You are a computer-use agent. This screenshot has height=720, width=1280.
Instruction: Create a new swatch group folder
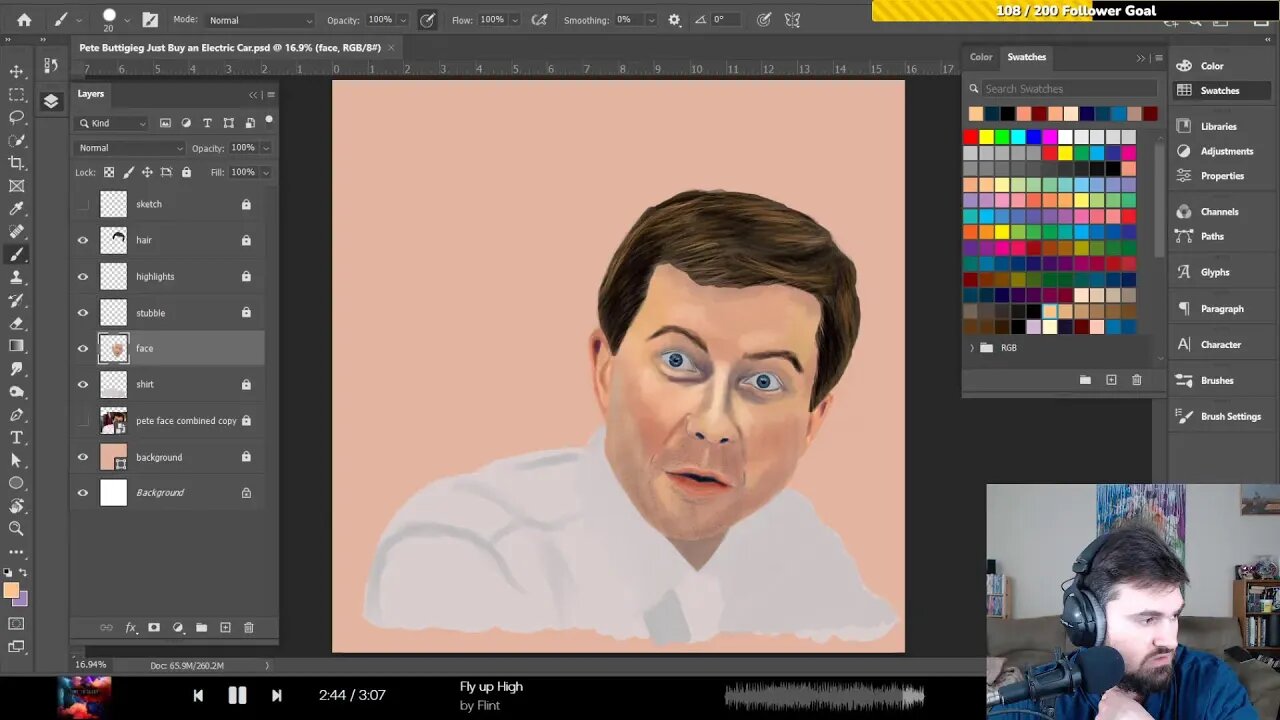pyautogui.click(x=1085, y=380)
